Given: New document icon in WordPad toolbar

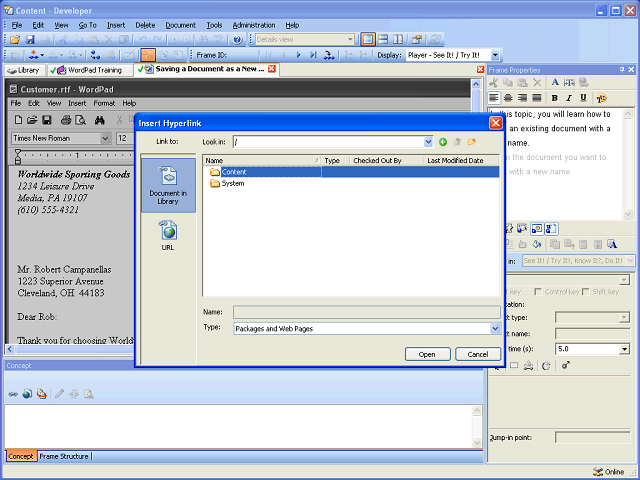Looking at the screenshot, I should [x=18, y=120].
